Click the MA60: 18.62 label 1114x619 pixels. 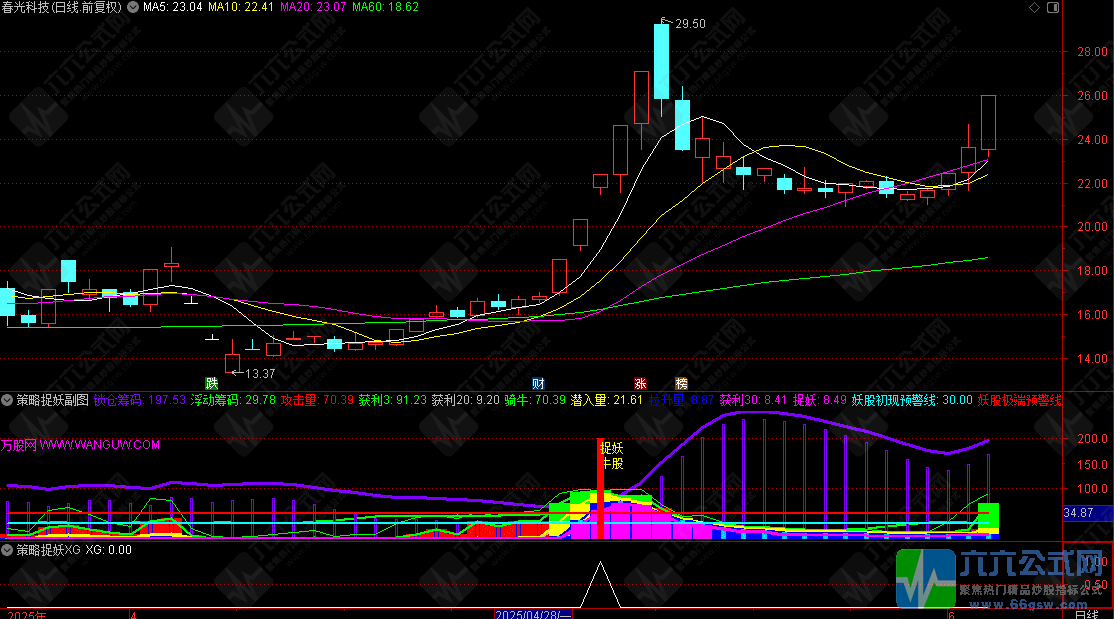click(x=386, y=7)
